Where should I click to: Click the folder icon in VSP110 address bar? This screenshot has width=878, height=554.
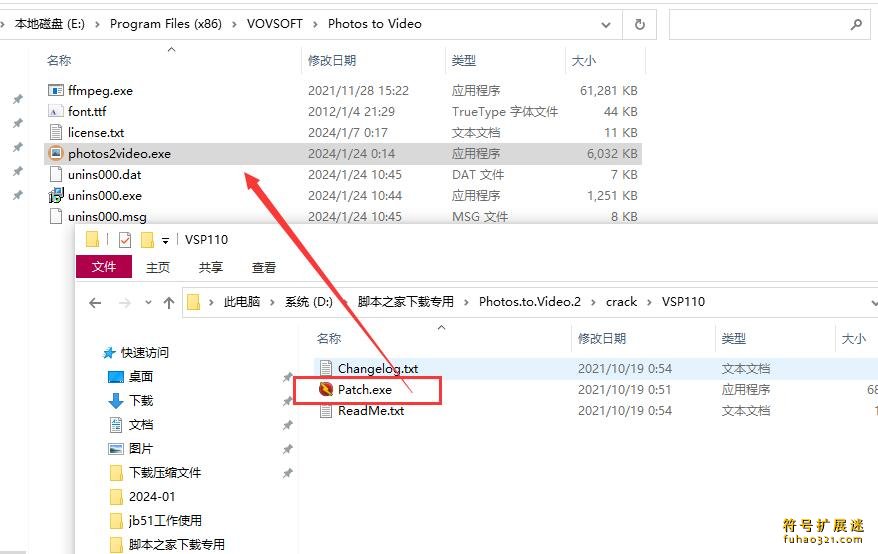click(x=193, y=302)
